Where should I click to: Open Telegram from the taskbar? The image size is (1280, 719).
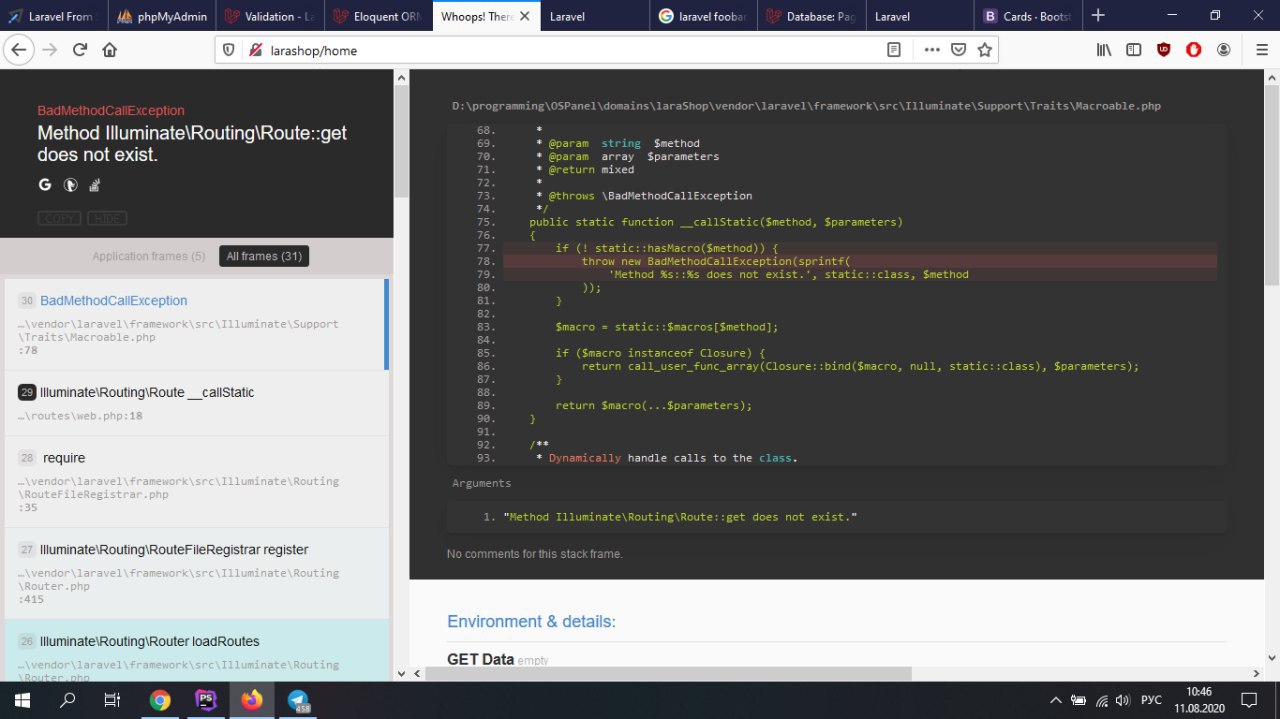click(297, 700)
